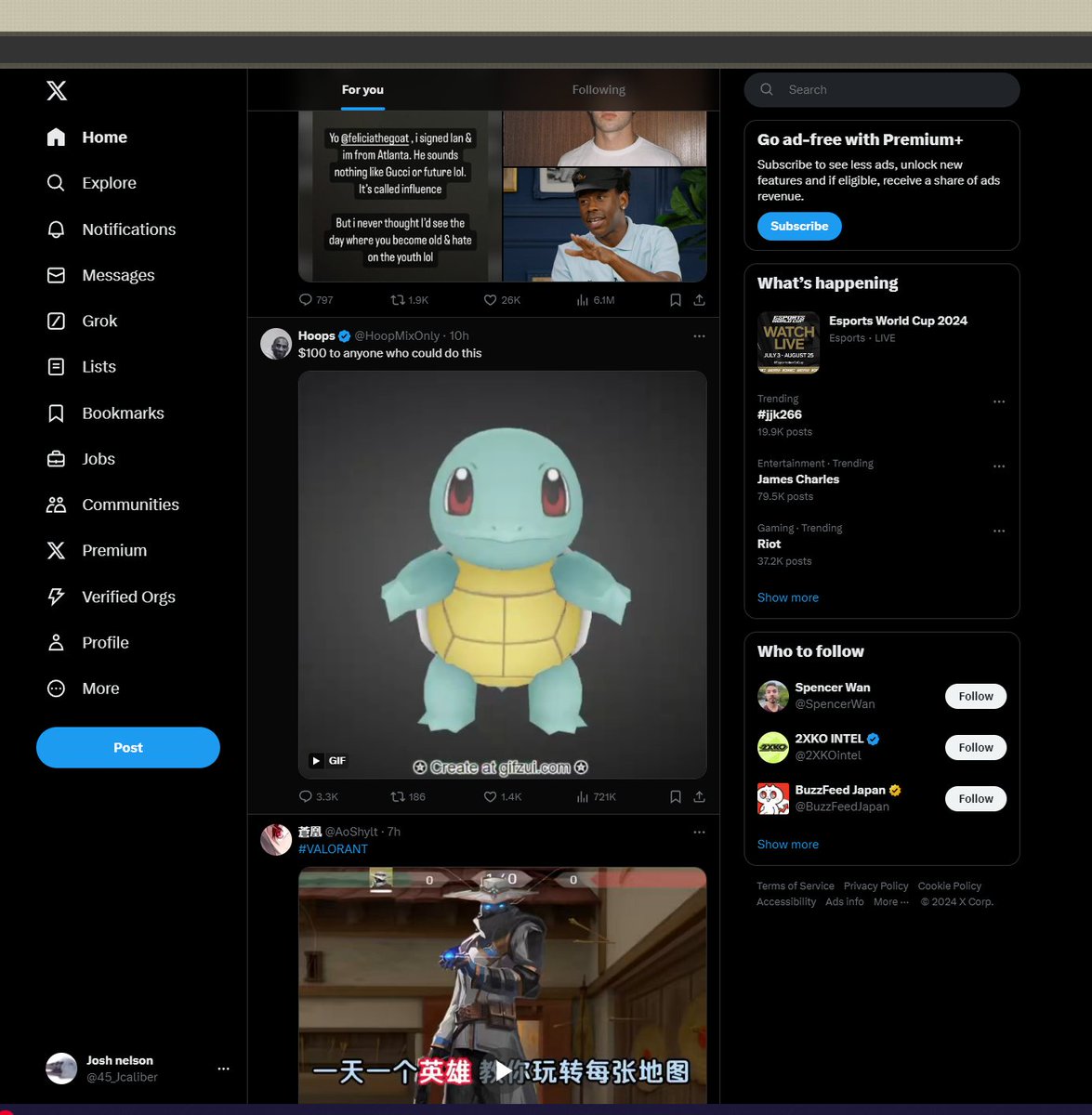Viewport: 1092px width, 1115px height.
Task: Open options for James Charles trend
Action: [999, 466]
